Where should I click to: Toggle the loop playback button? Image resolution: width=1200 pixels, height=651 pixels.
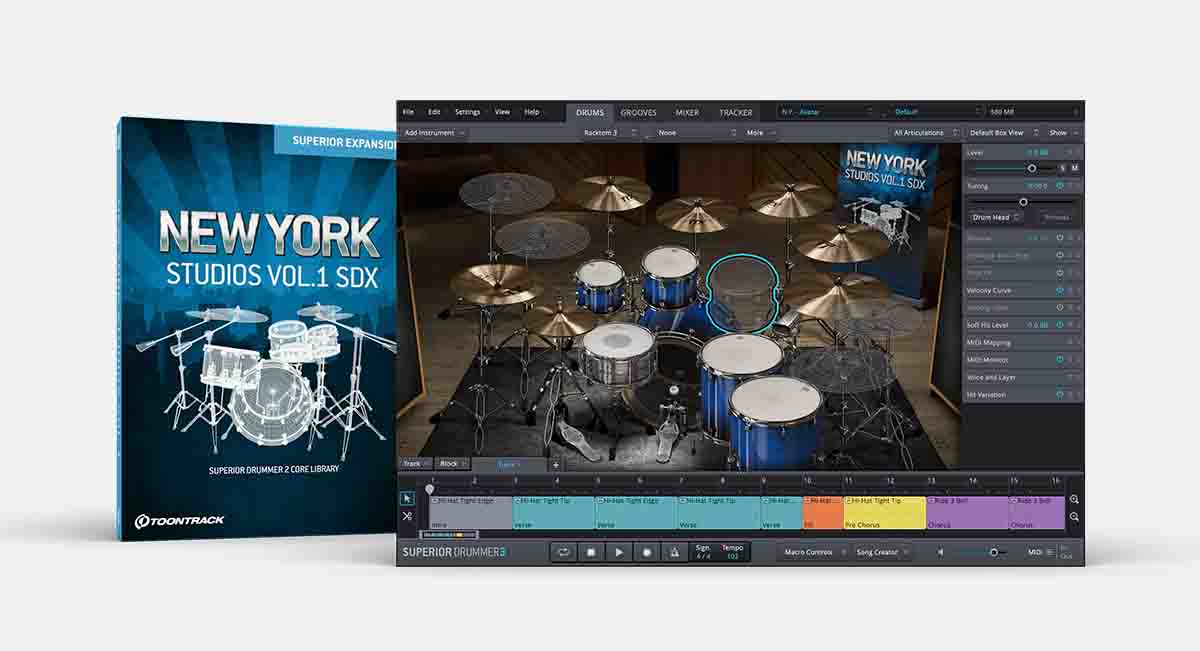coord(563,552)
